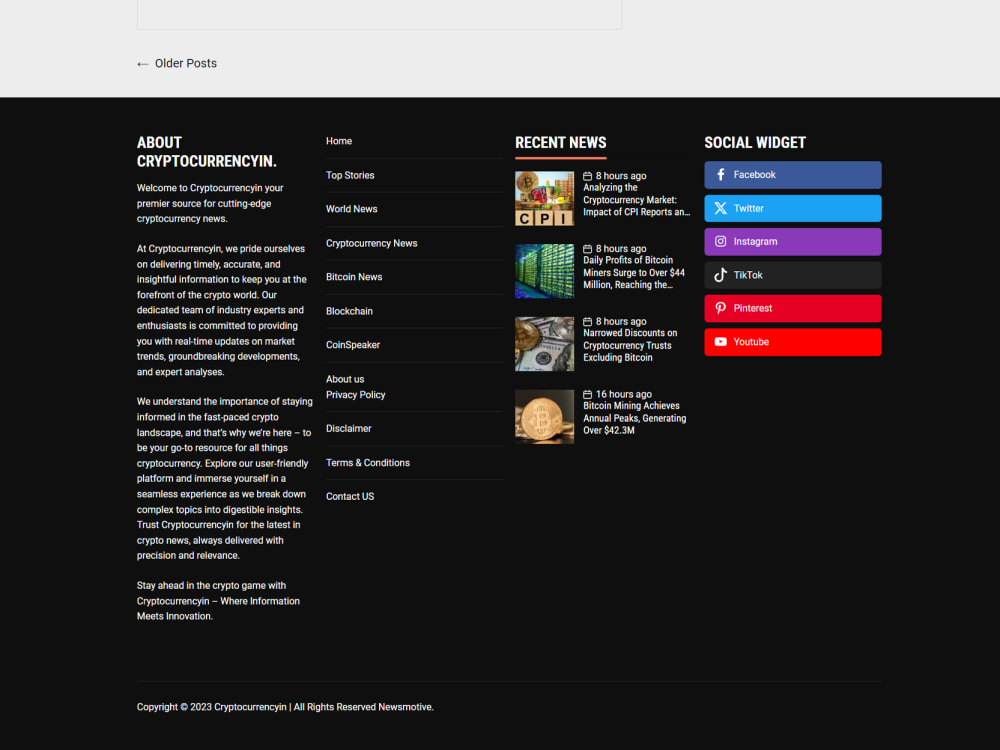Image resolution: width=1000 pixels, height=750 pixels.
Task: Go to the Contact US page
Action: (349, 496)
